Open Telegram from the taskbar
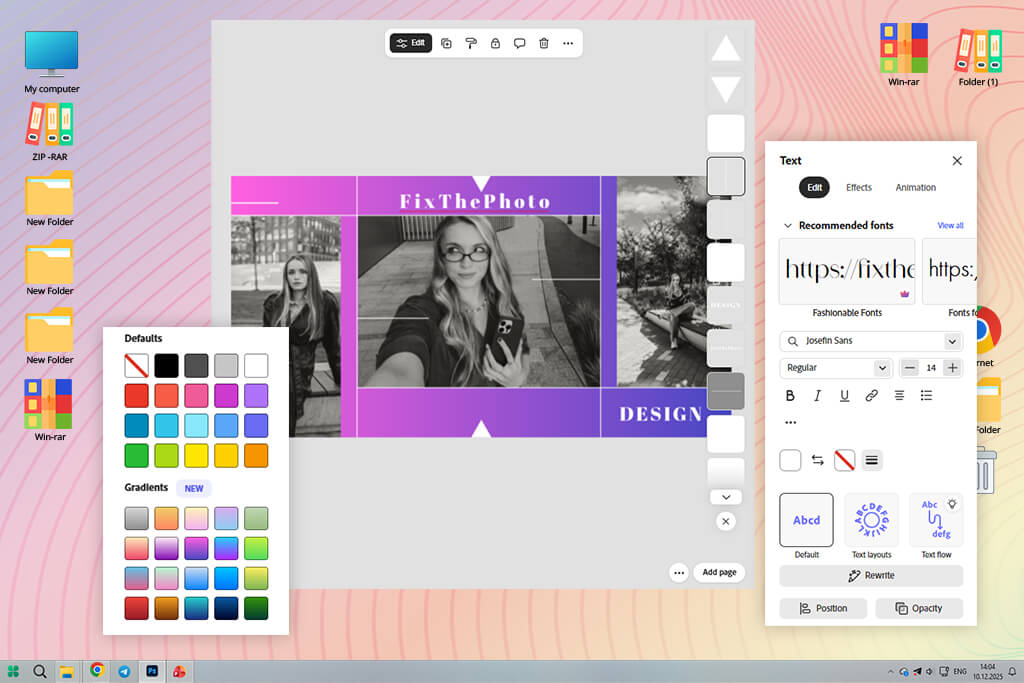This screenshot has height=683, width=1024. [x=124, y=671]
